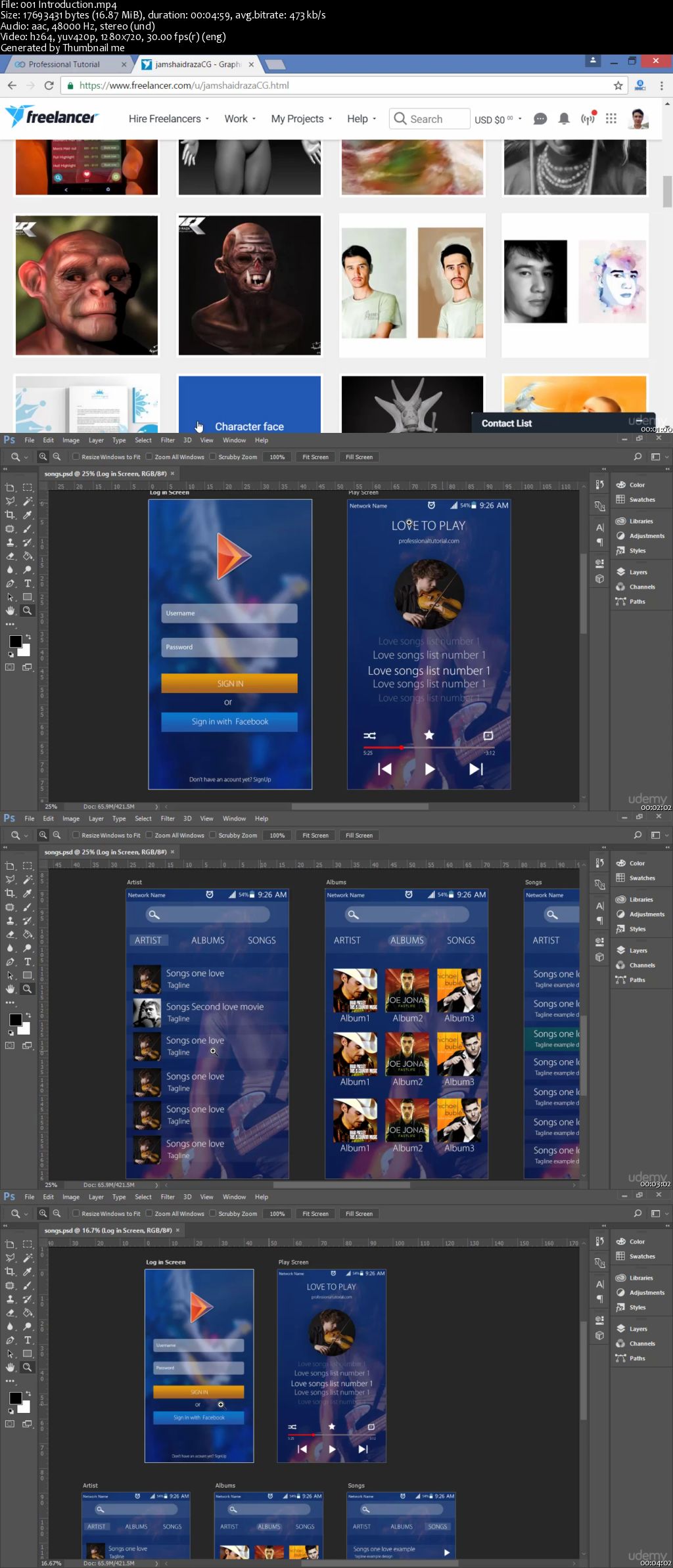Image resolution: width=673 pixels, height=1568 pixels.
Task: Click Fit Screen button in frame 00:03:02
Action: coord(315,835)
